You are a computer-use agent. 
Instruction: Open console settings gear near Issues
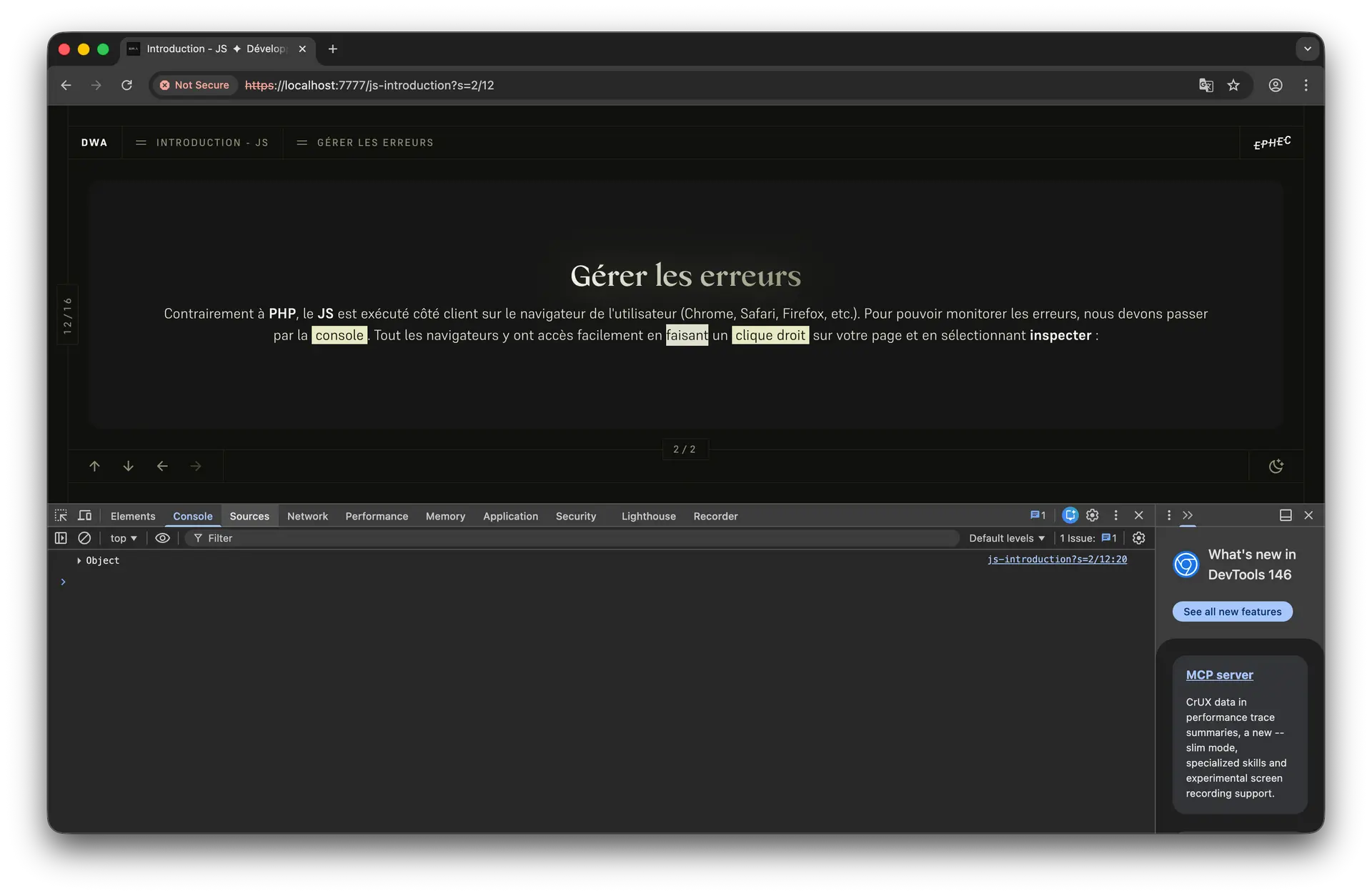[x=1139, y=538]
